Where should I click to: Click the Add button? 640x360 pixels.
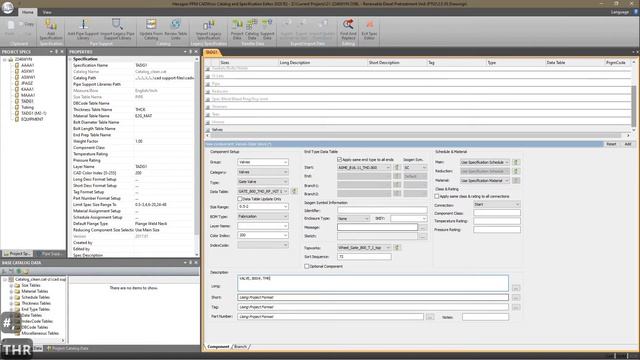(x=628, y=144)
